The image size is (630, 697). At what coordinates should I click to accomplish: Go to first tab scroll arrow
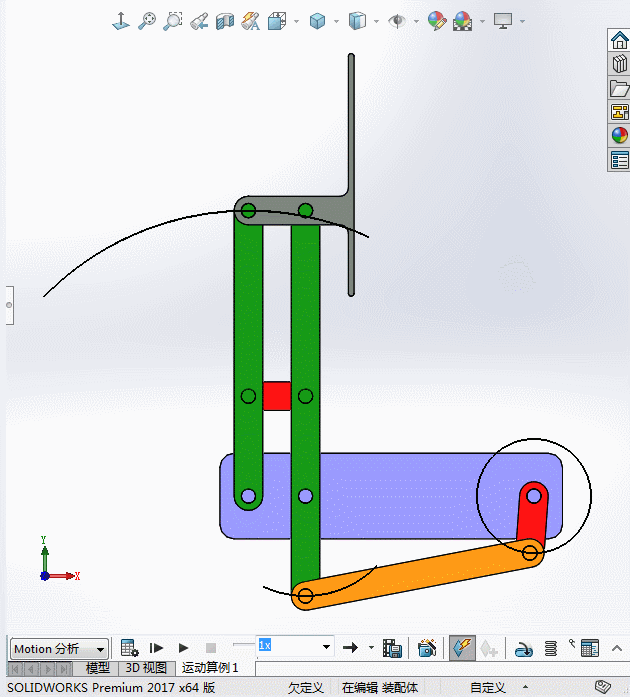pos(15,669)
